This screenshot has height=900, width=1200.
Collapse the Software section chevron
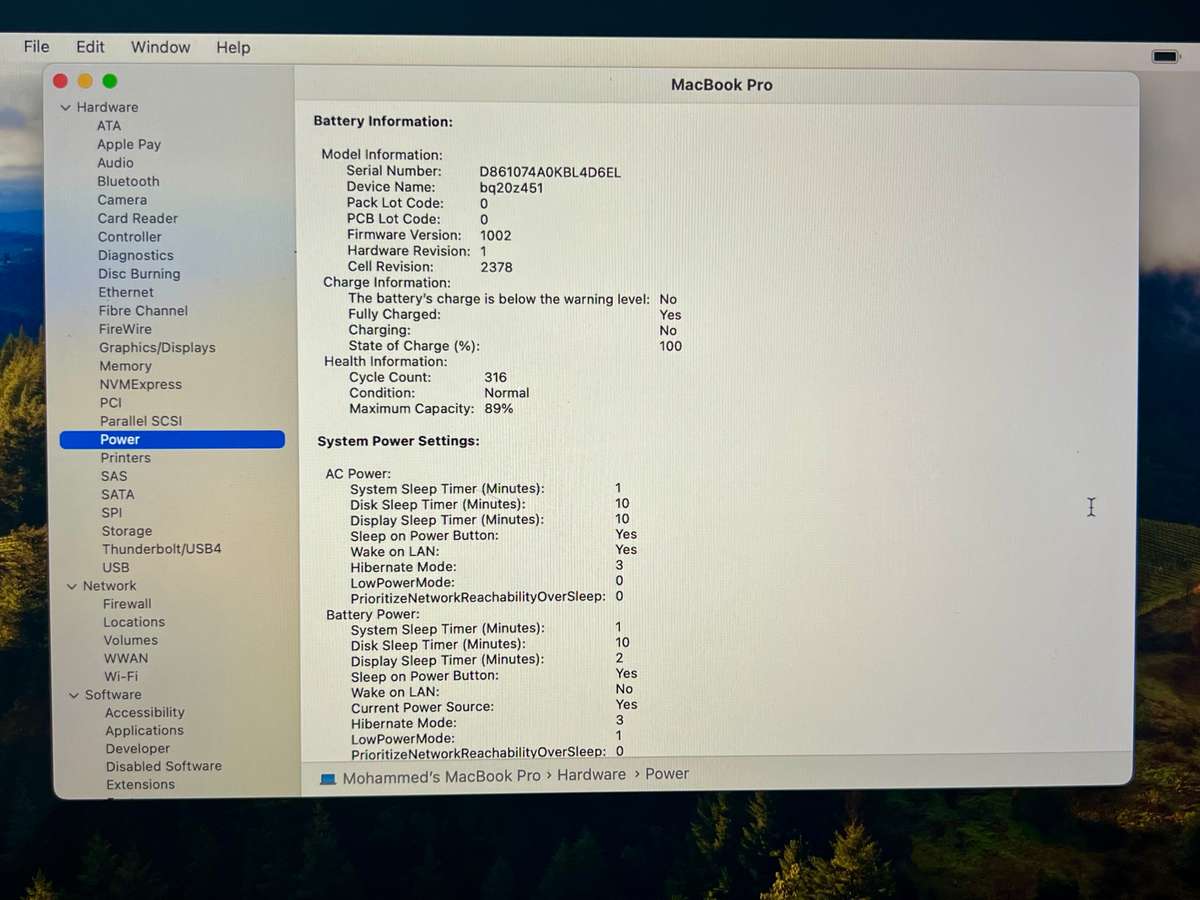click(x=74, y=695)
